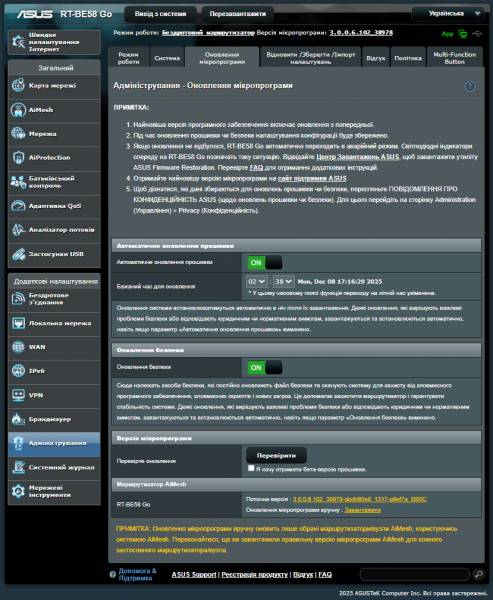Open the Multi-Function Button tab
The width and height of the screenshot is (493, 600).
[x=454, y=58]
